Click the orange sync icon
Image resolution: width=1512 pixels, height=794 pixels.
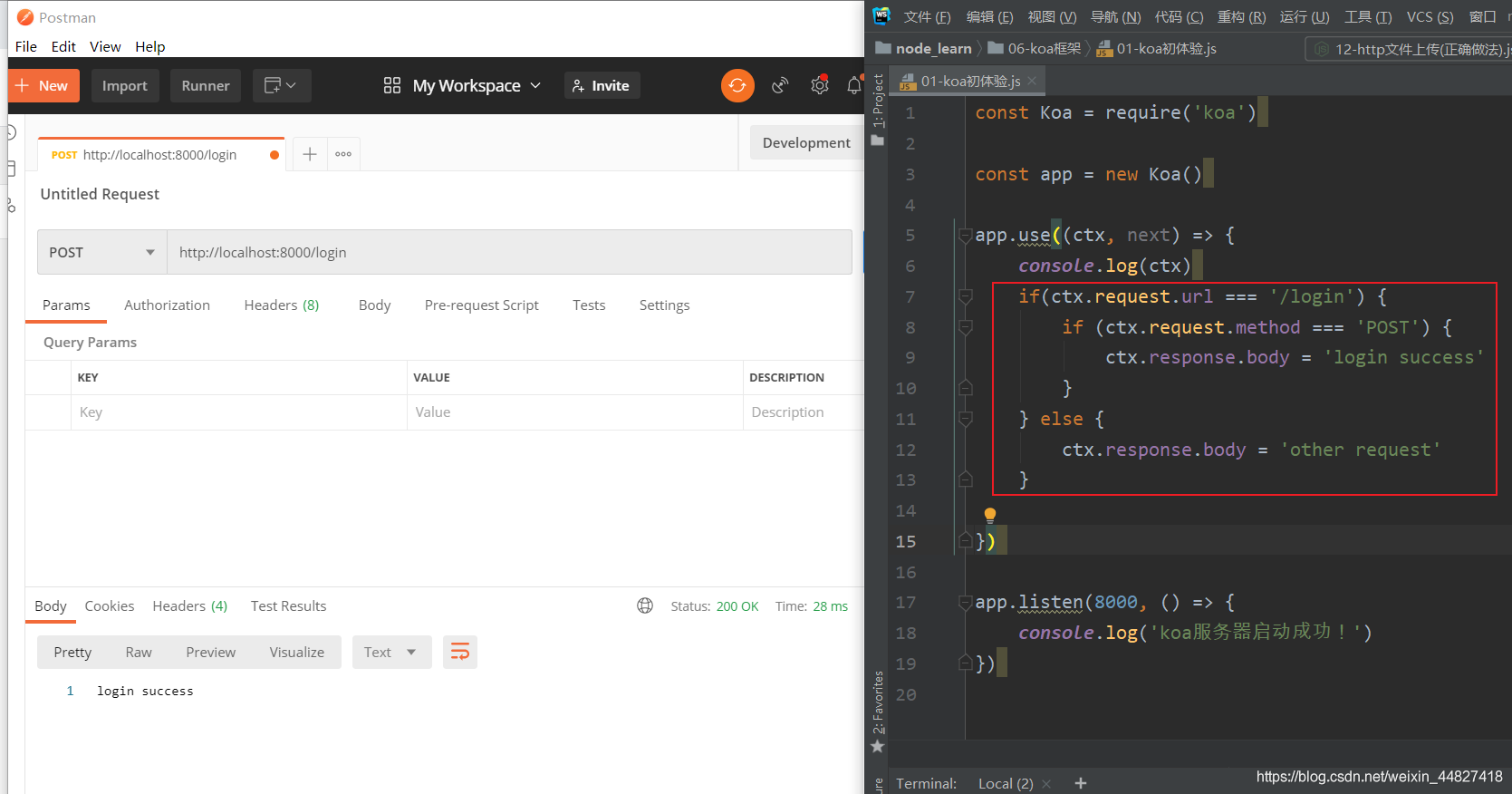pos(737,85)
